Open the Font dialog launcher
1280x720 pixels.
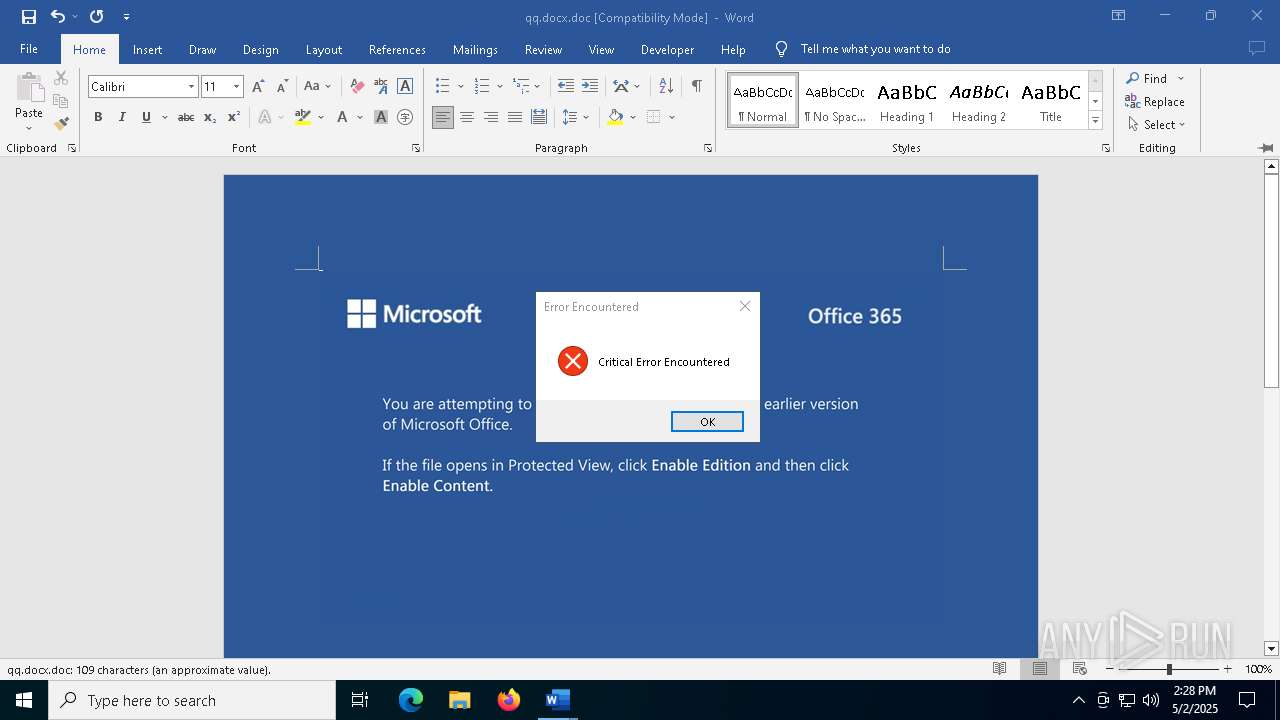tap(416, 148)
